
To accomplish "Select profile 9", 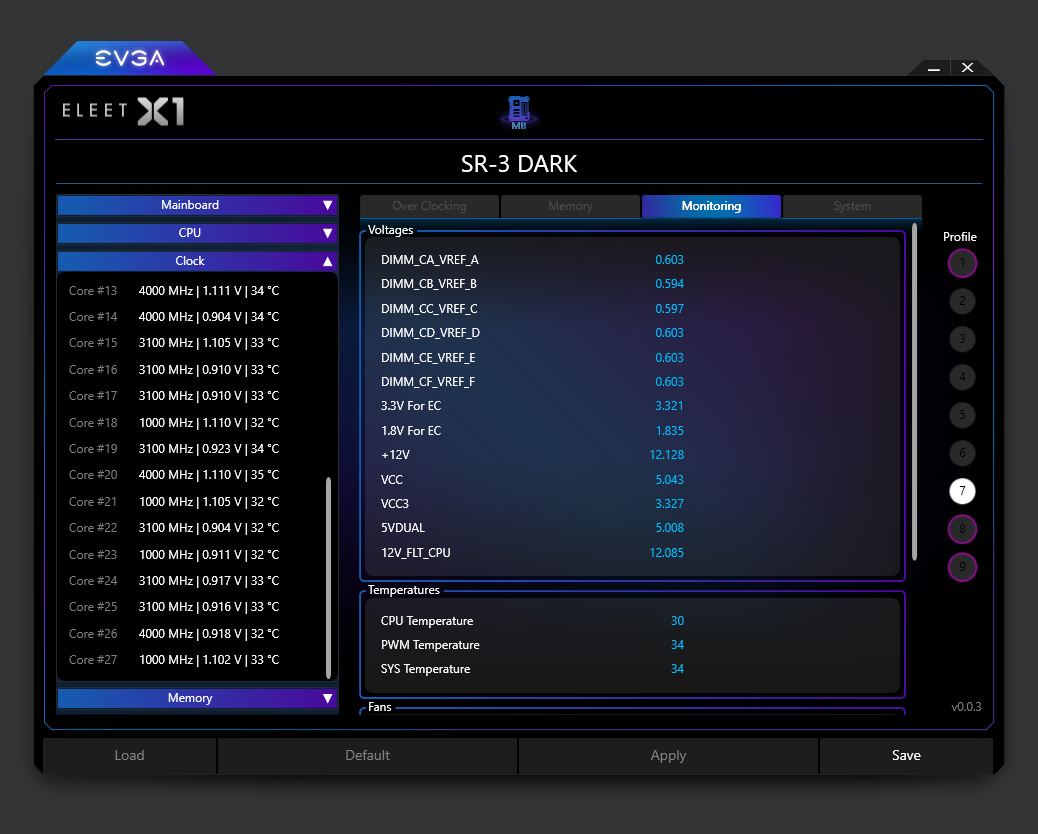I will [x=962, y=567].
